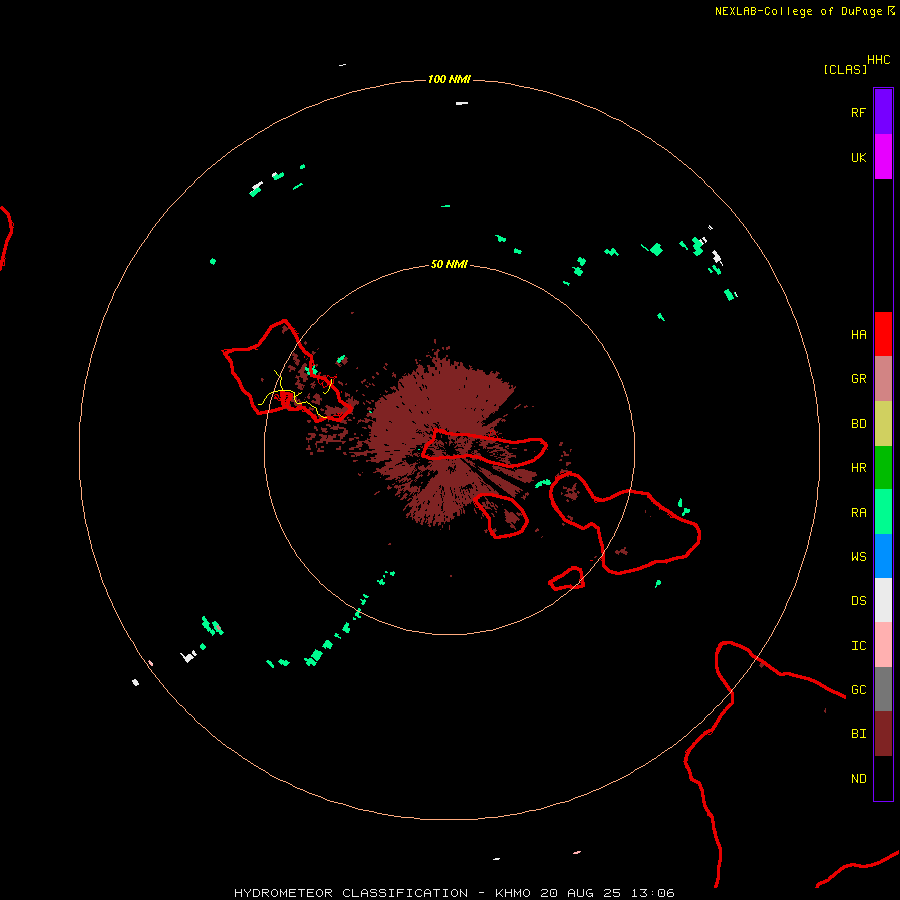Viewport: 900px width, 900px height.
Task: Select the GR pink-brown legend swatch
Action: coord(883,379)
